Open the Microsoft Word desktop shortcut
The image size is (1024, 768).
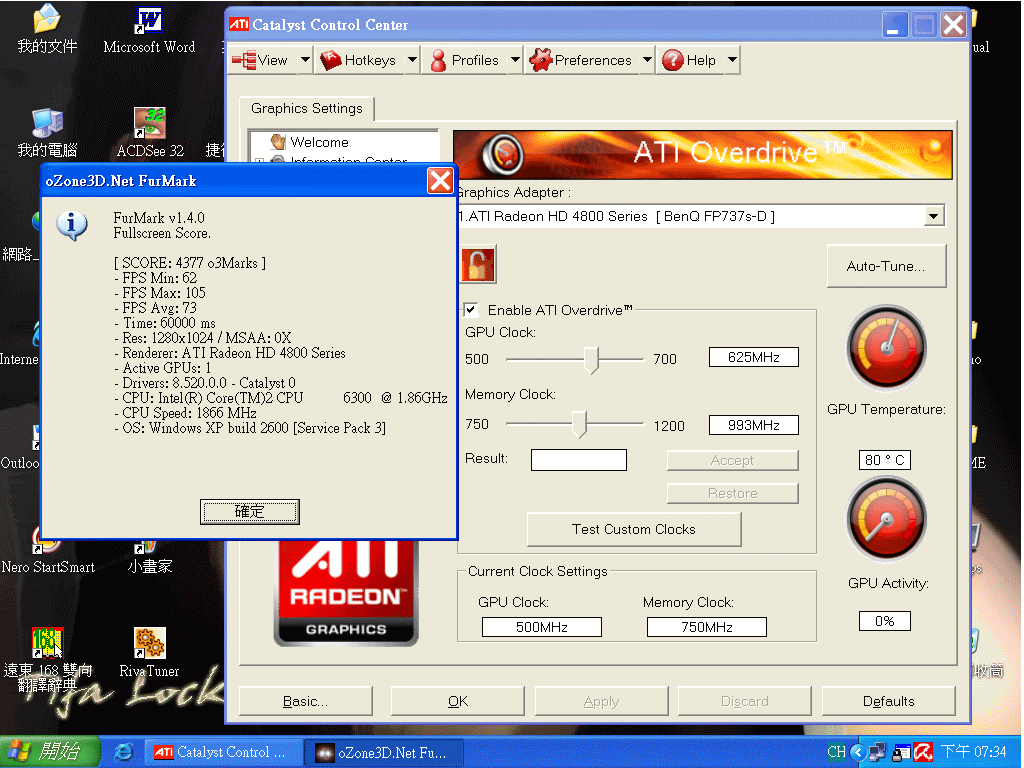(x=149, y=21)
